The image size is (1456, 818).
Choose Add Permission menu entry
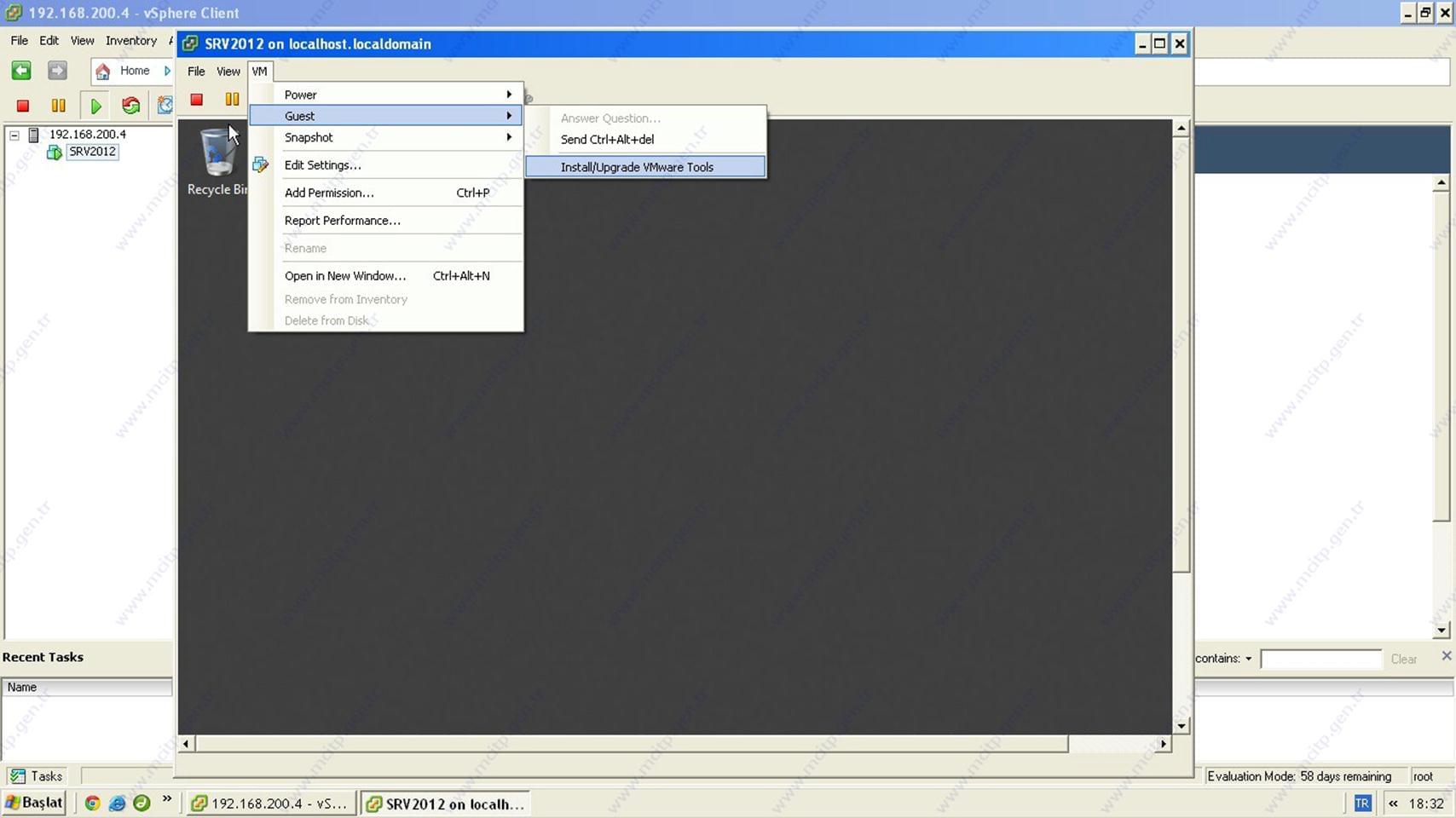386,193
